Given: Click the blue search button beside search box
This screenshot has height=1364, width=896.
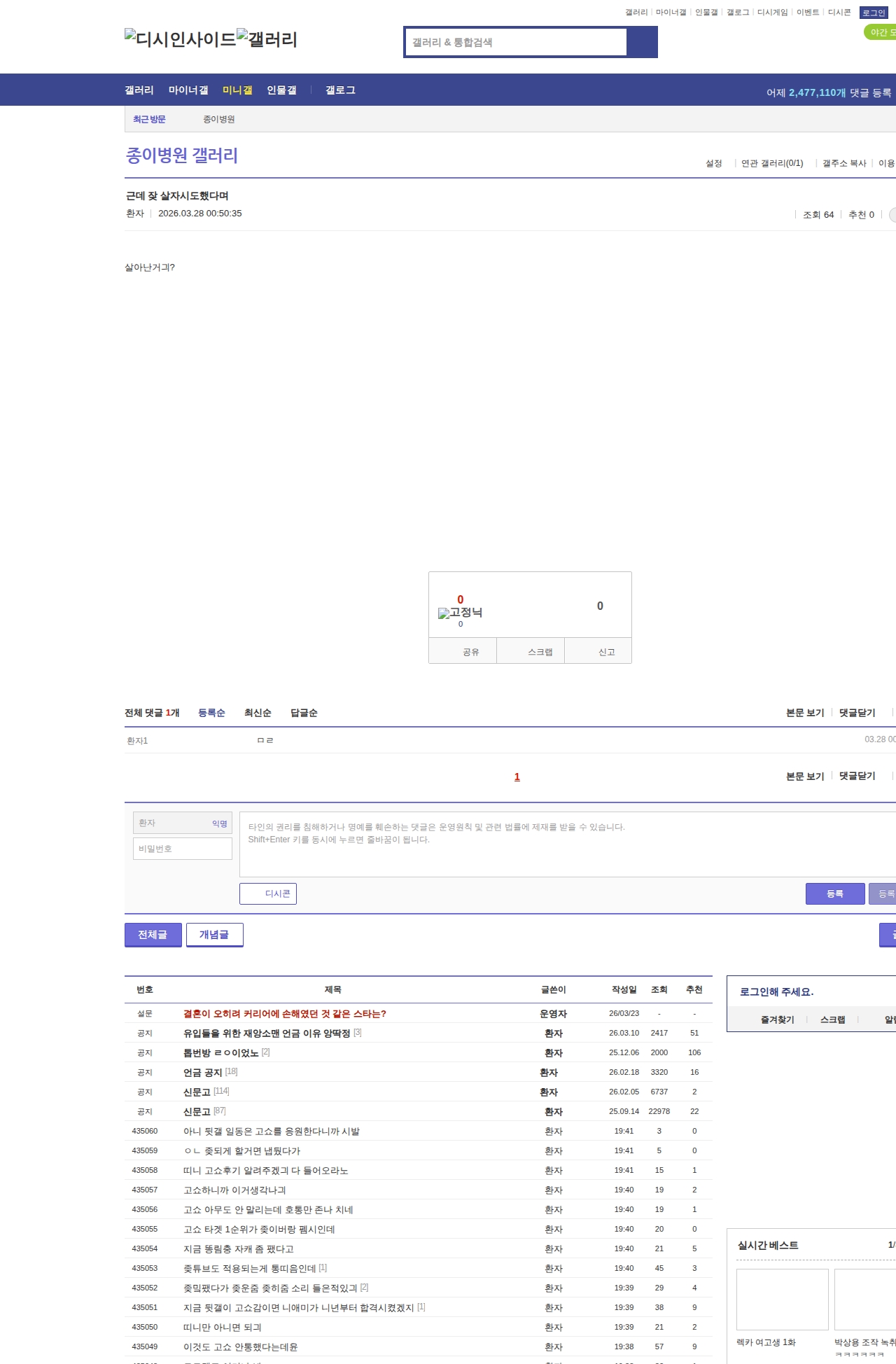Looking at the screenshot, I should pyautogui.click(x=642, y=42).
